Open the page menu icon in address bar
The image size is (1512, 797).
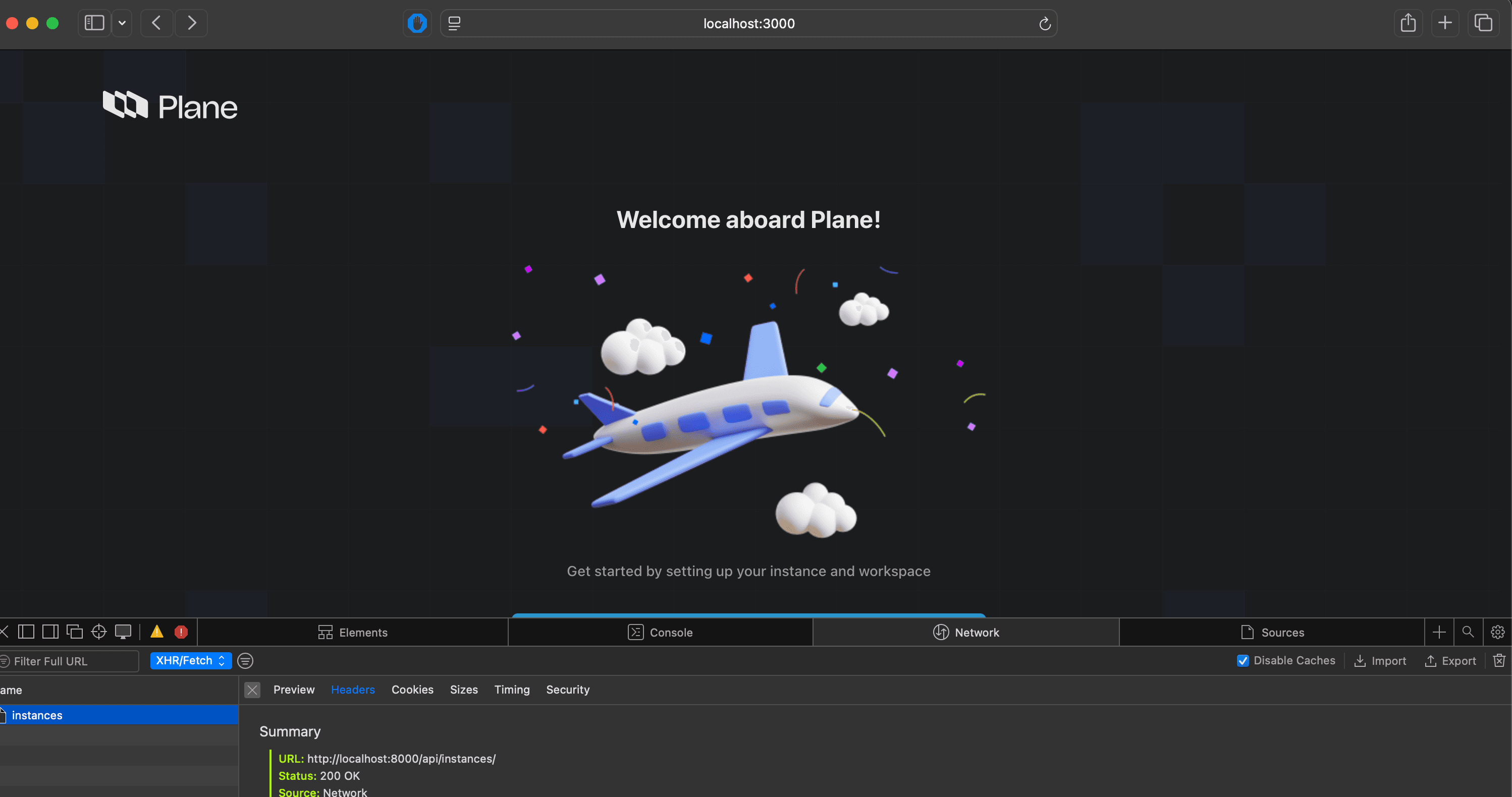[454, 24]
